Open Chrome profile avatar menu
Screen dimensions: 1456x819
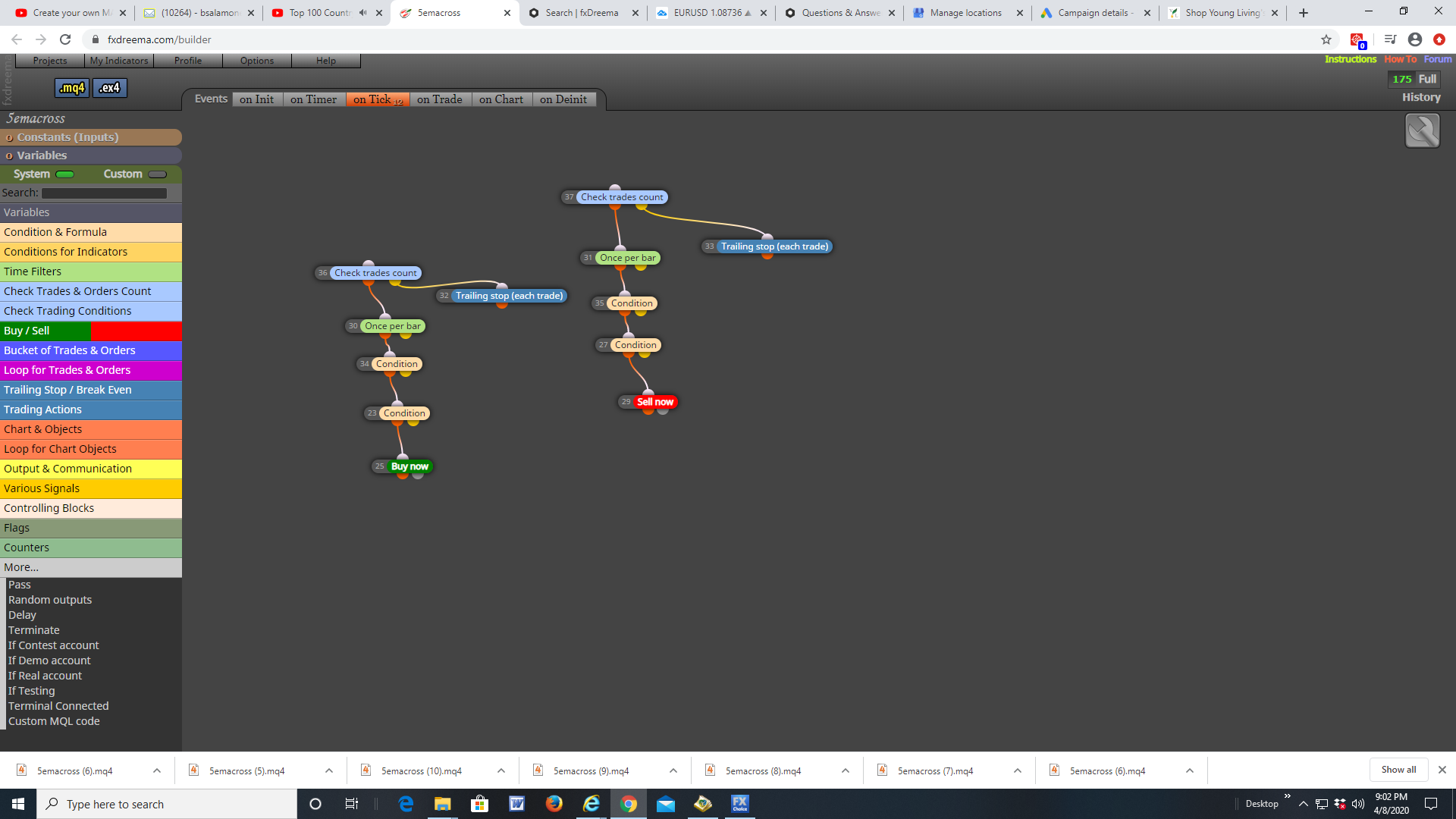coord(1414,39)
